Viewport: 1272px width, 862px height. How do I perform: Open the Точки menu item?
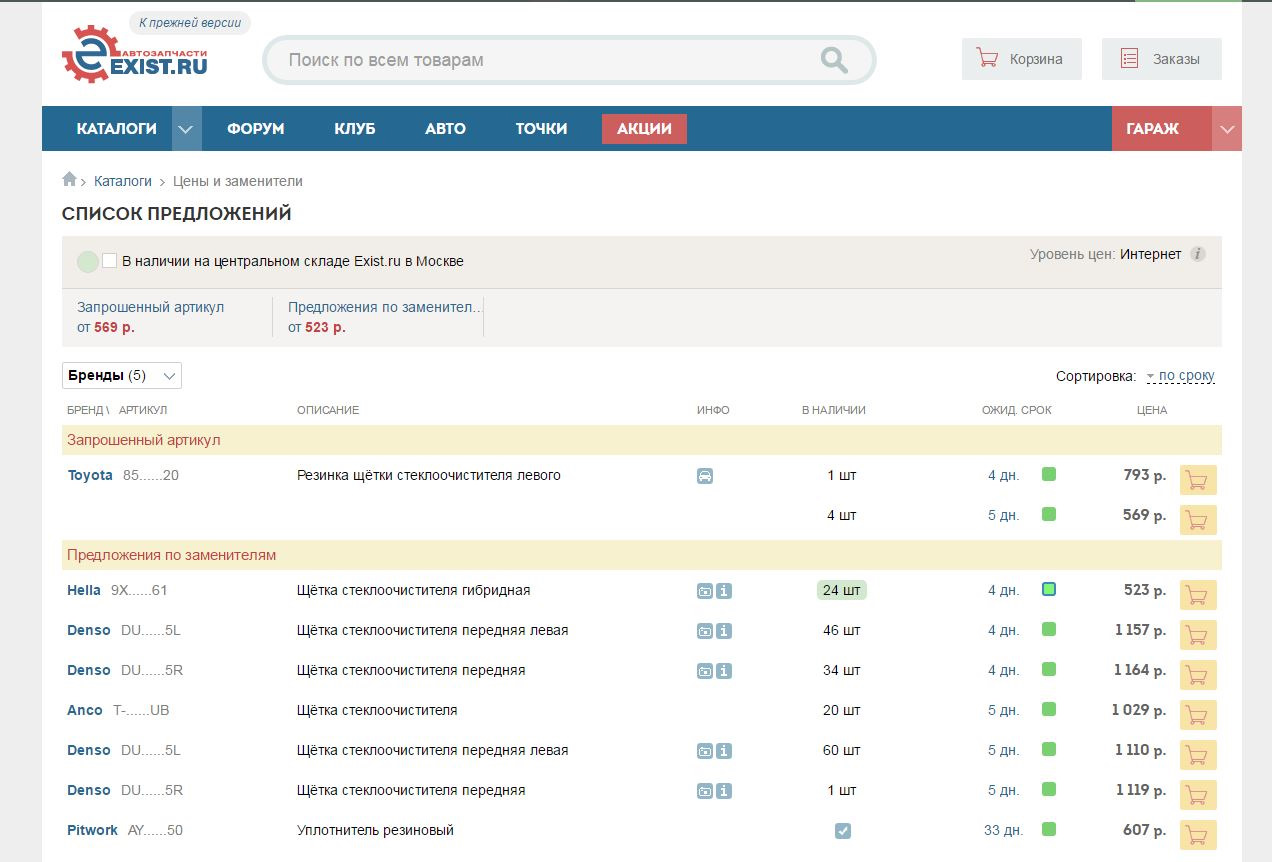click(x=541, y=129)
